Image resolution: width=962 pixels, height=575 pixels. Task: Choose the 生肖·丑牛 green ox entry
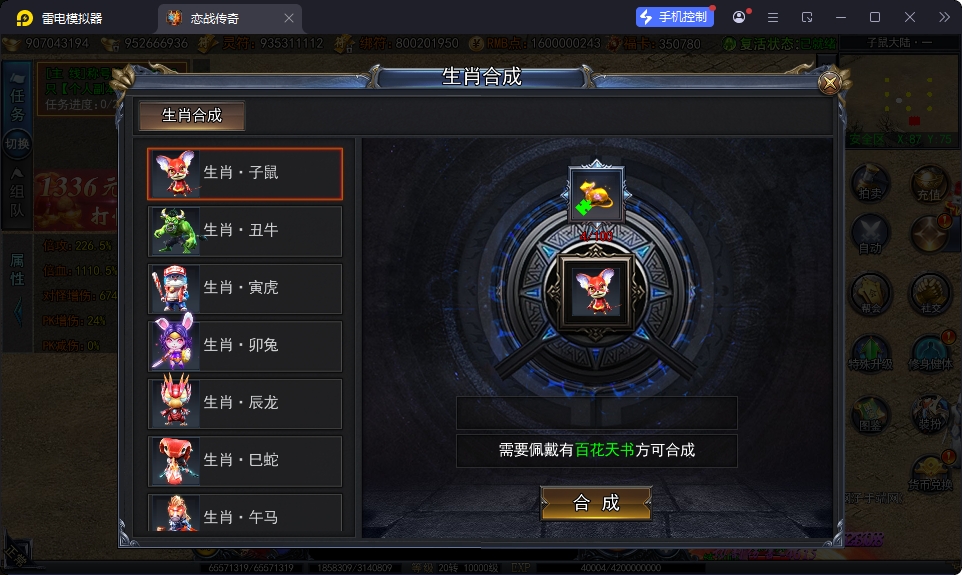pyautogui.click(x=245, y=231)
